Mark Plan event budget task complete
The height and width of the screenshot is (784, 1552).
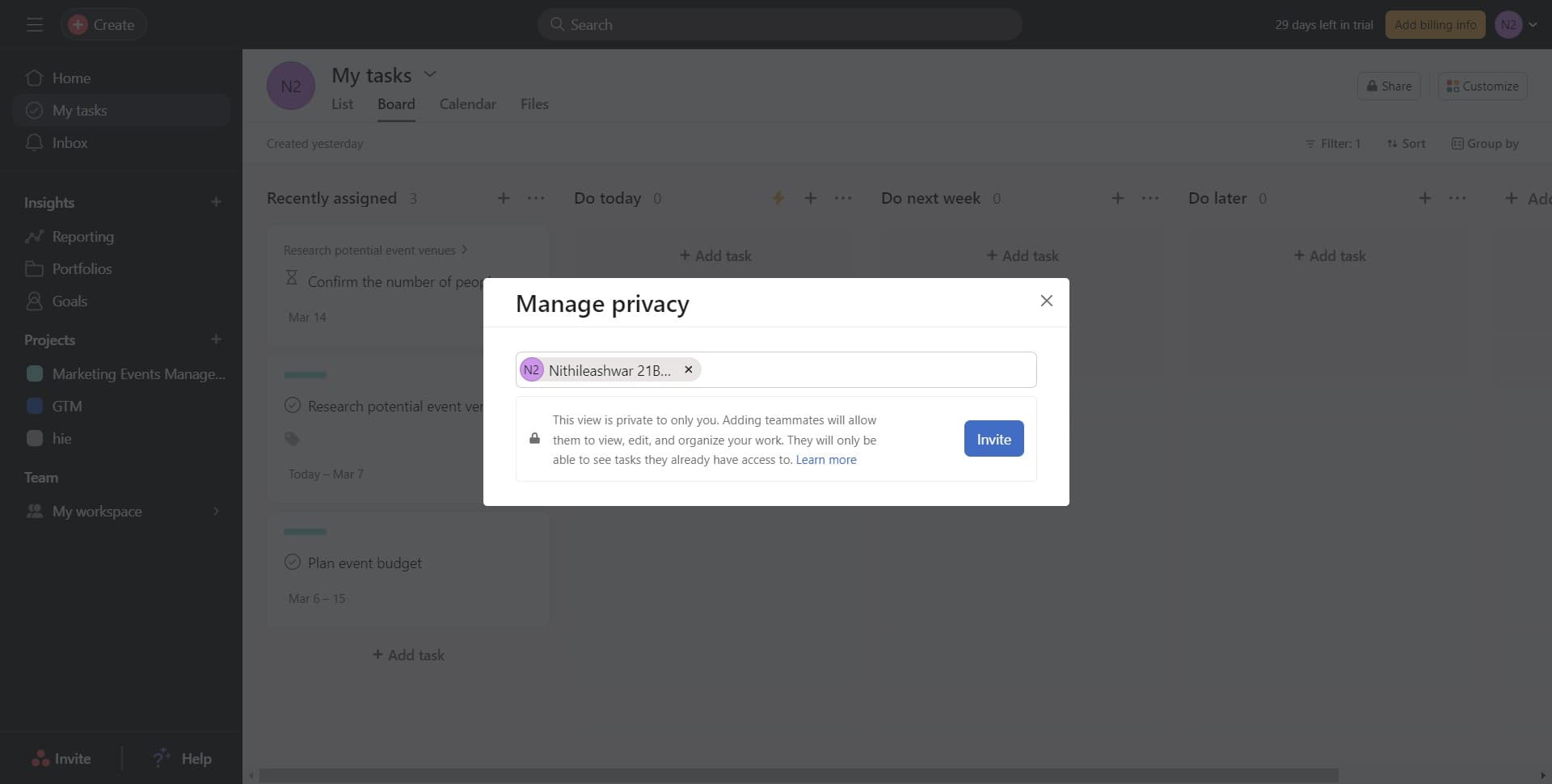(293, 563)
